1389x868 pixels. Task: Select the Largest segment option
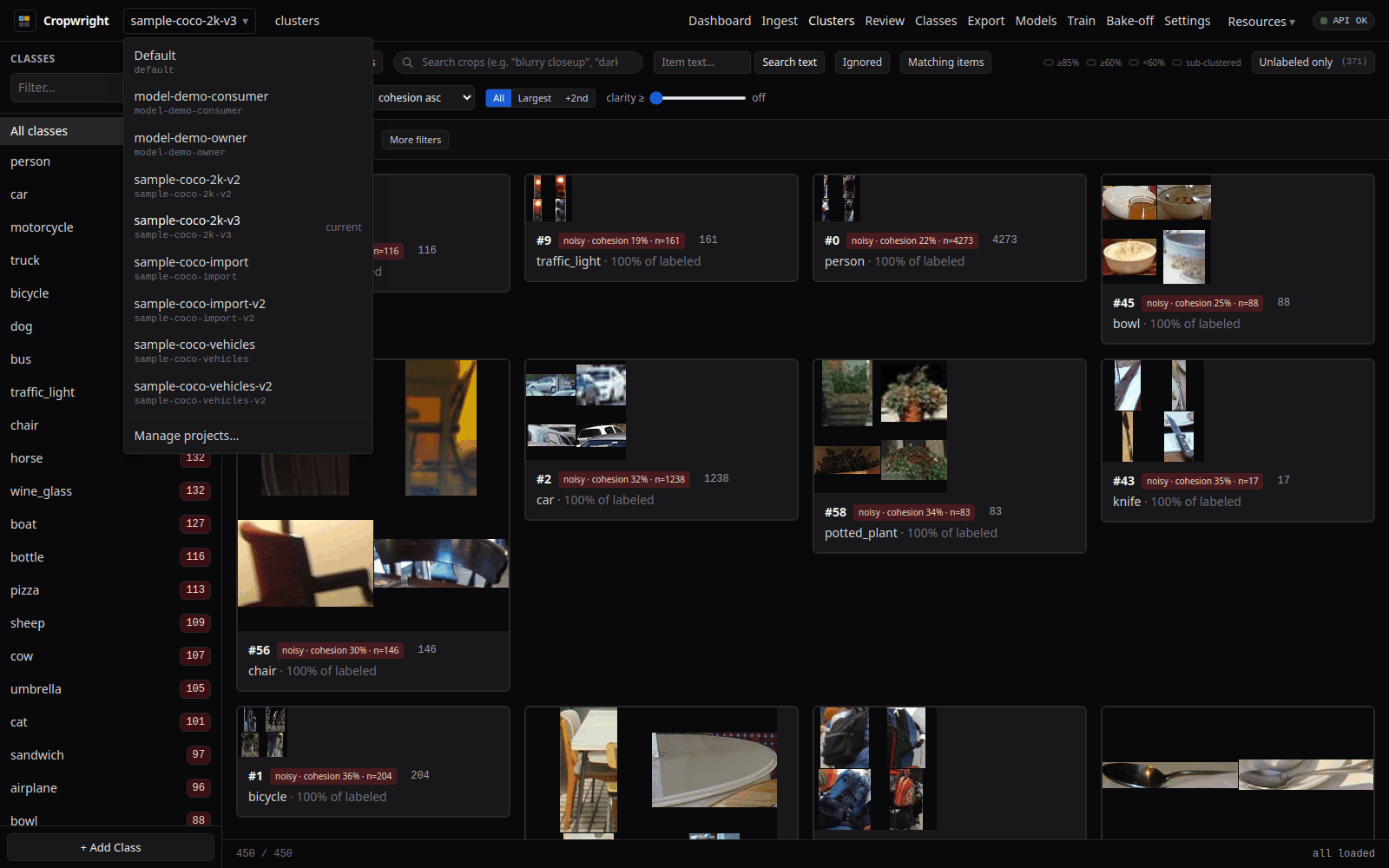pos(535,98)
